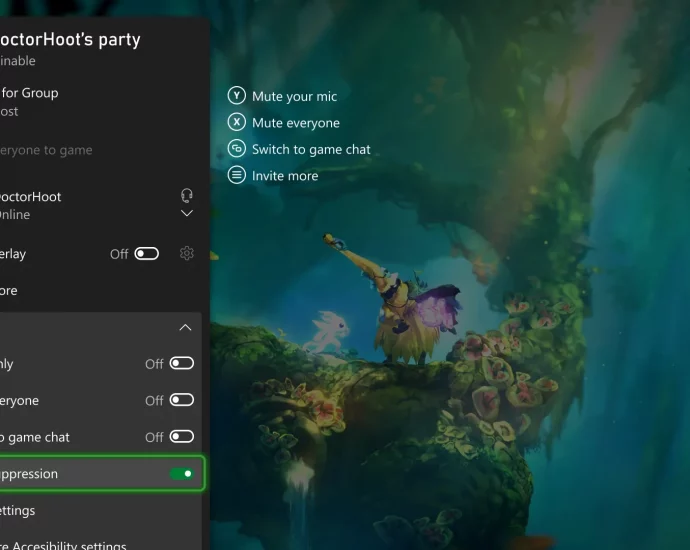Disable the noise suppression toggle
Viewport: 690px width, 550px height.
pos(181,474)
